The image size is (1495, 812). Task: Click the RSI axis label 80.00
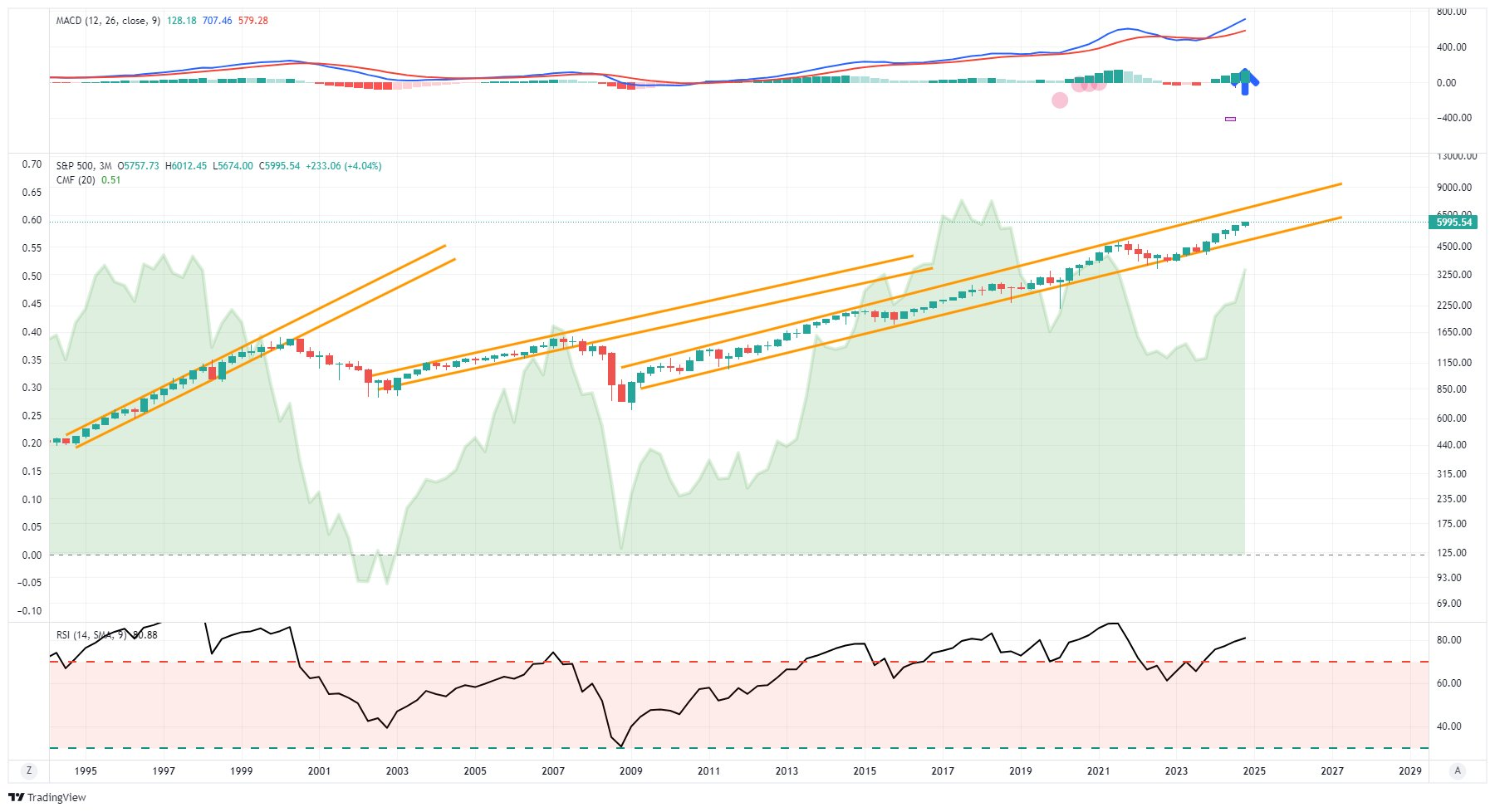pos(1449,640)
